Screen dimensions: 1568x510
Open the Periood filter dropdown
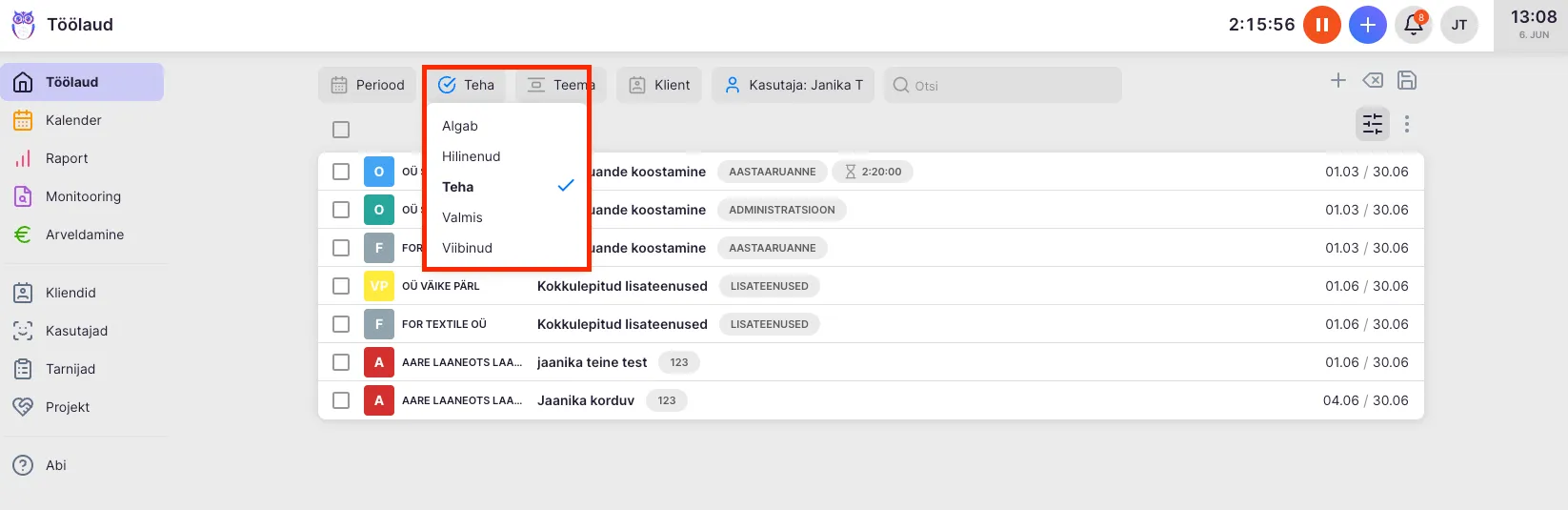pos(367,85)
